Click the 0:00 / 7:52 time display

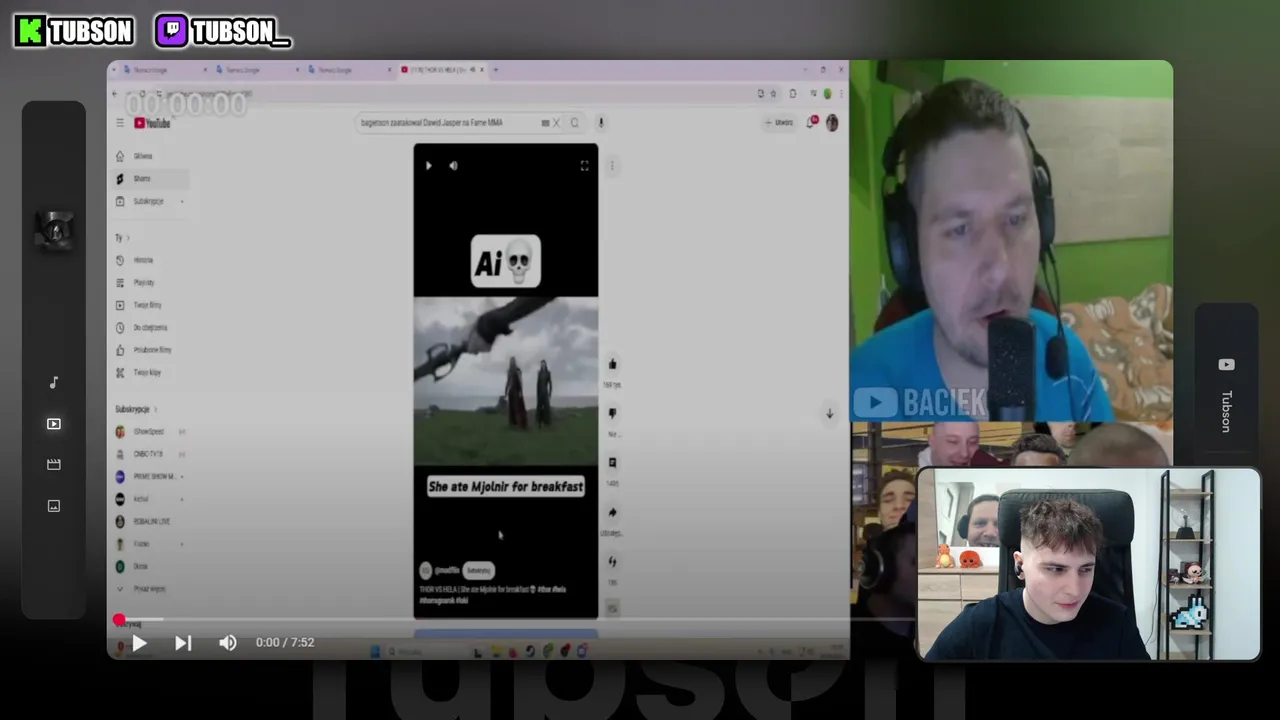click(285, 642)
